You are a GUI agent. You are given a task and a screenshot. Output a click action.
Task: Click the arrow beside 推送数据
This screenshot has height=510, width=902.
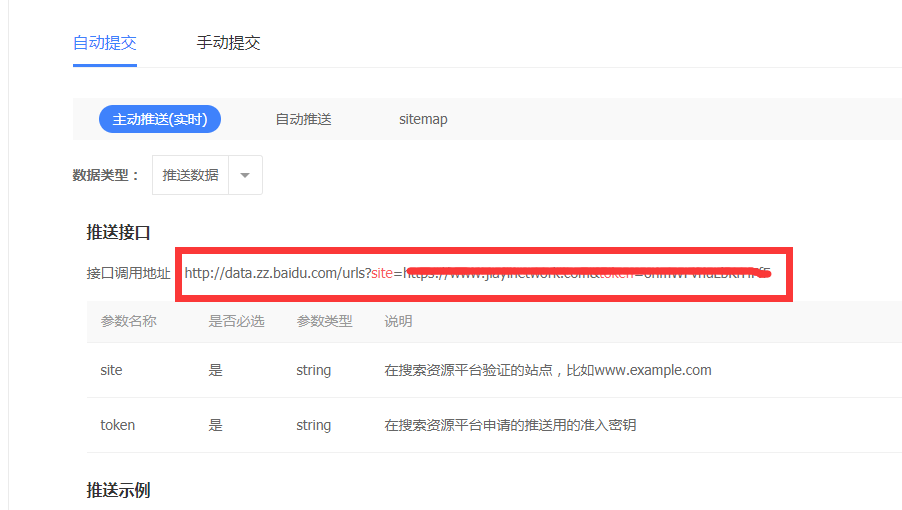(245, 175)
